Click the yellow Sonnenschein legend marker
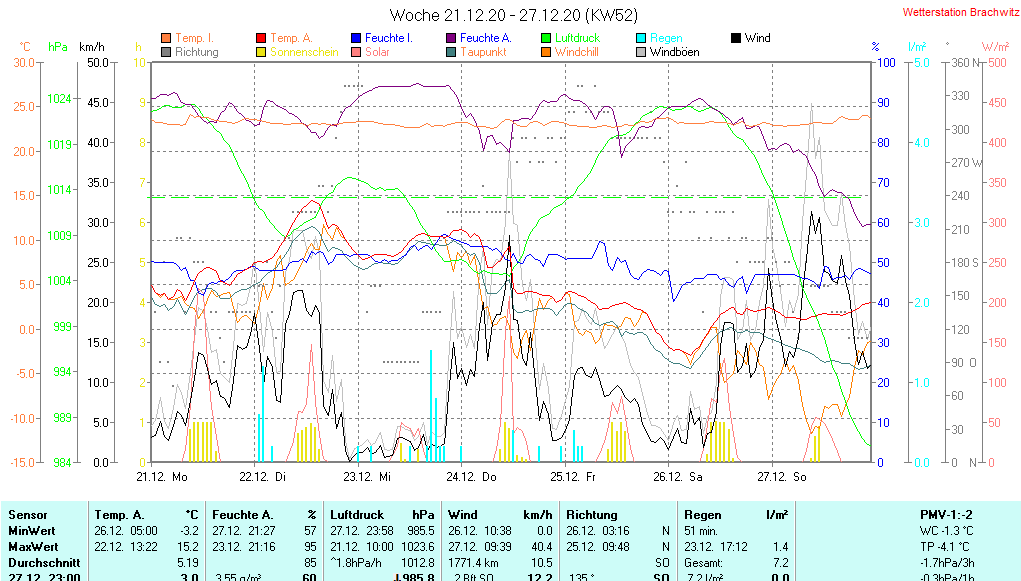Viewport: 1021px width, 581px height. (262, 52)
